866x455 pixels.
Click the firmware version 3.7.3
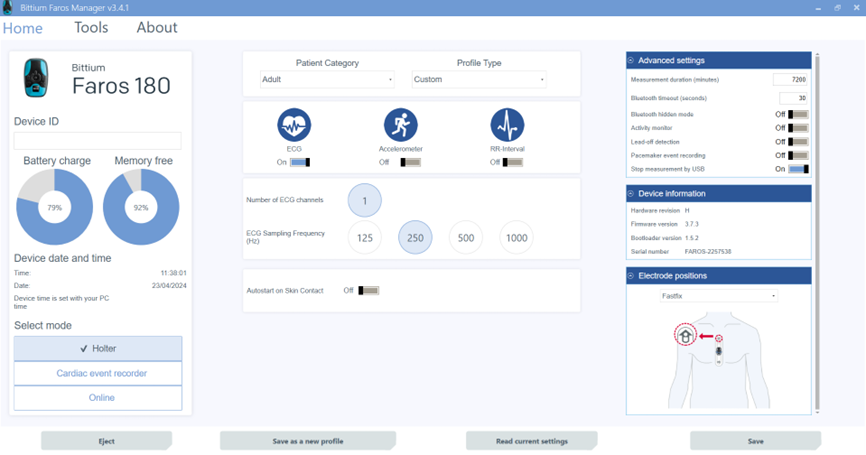(x=691, y=224)
